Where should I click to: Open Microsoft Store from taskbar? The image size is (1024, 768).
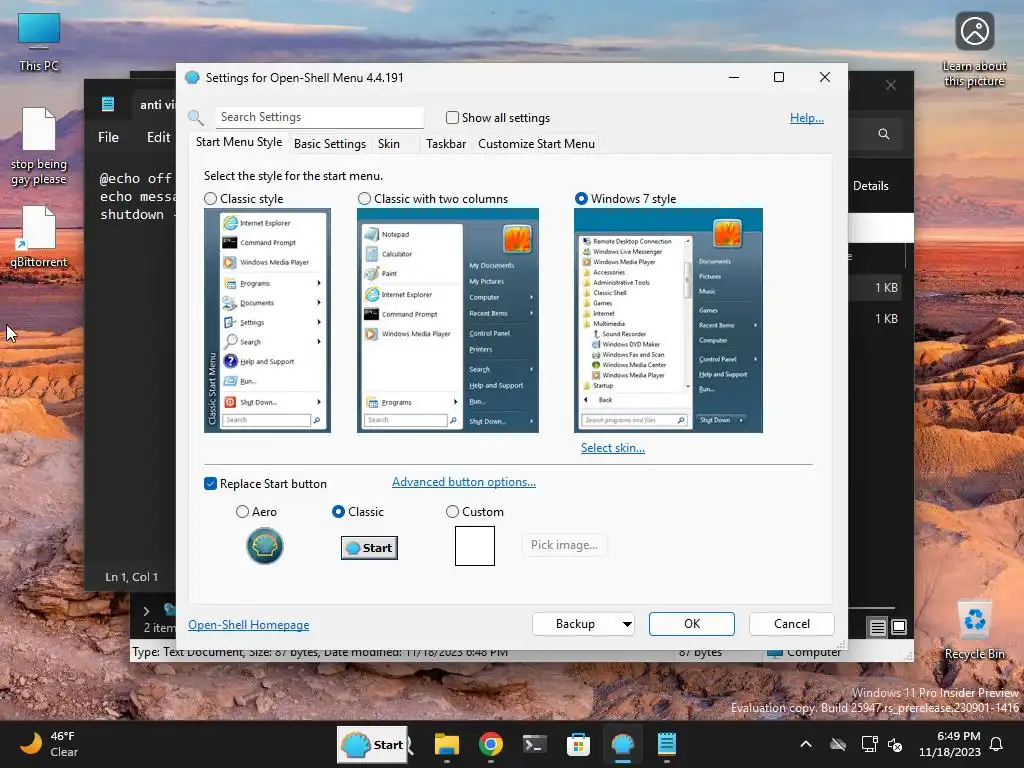(578, 744)
